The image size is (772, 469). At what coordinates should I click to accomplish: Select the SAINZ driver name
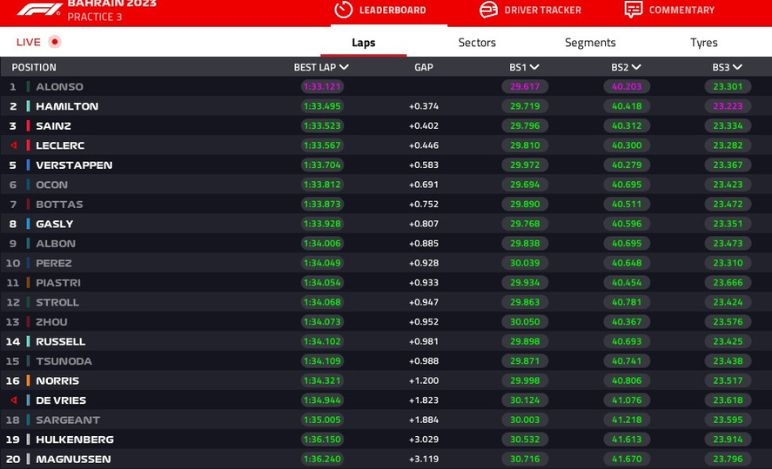tap(53, 126)
